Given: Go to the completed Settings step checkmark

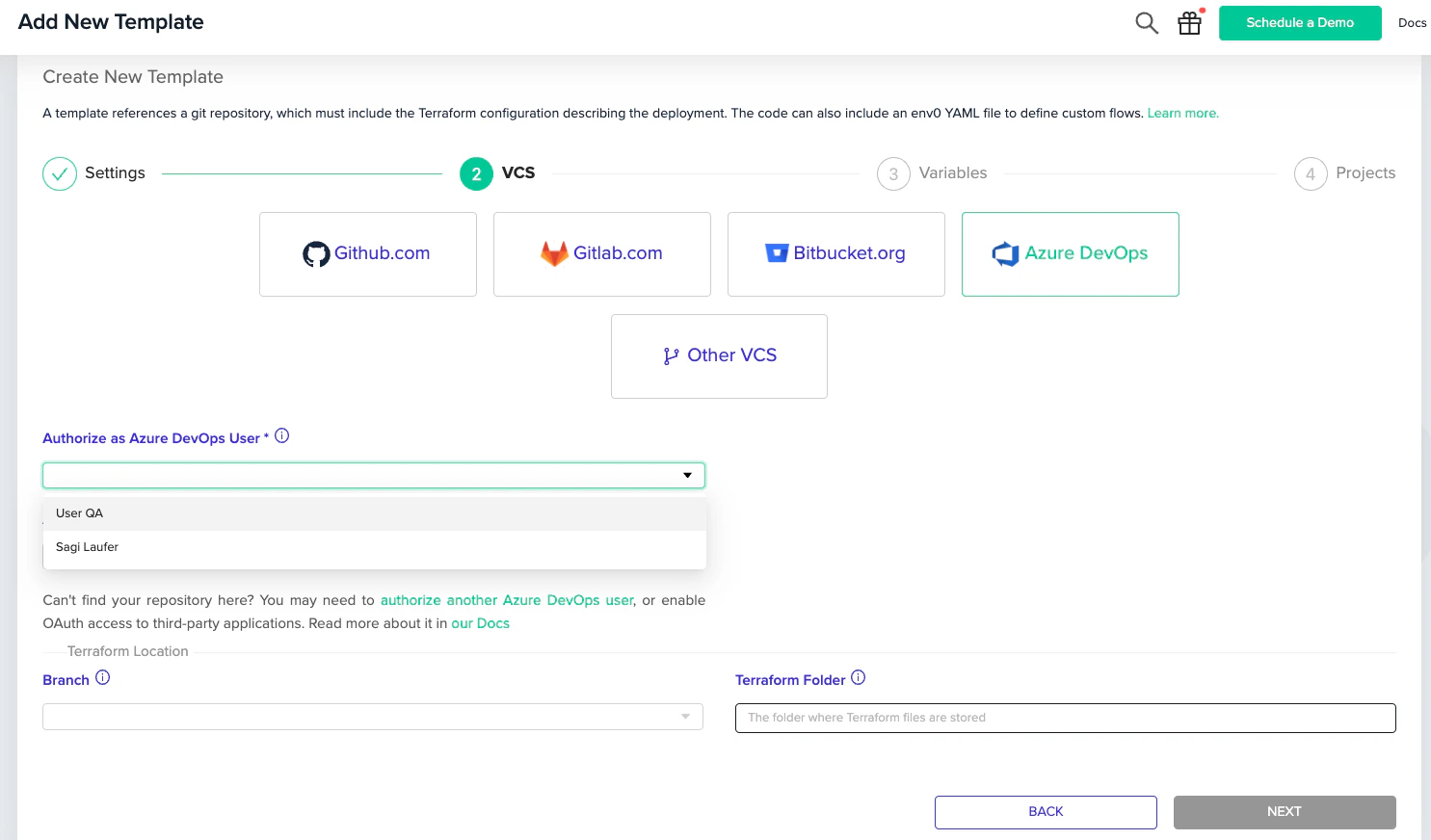Looking at the screenshot, I should (60, 173).
